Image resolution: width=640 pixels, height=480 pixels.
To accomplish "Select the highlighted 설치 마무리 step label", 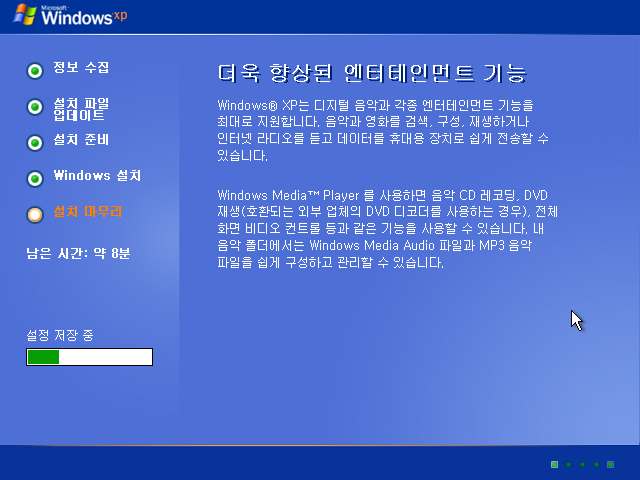I will (88, 211).
